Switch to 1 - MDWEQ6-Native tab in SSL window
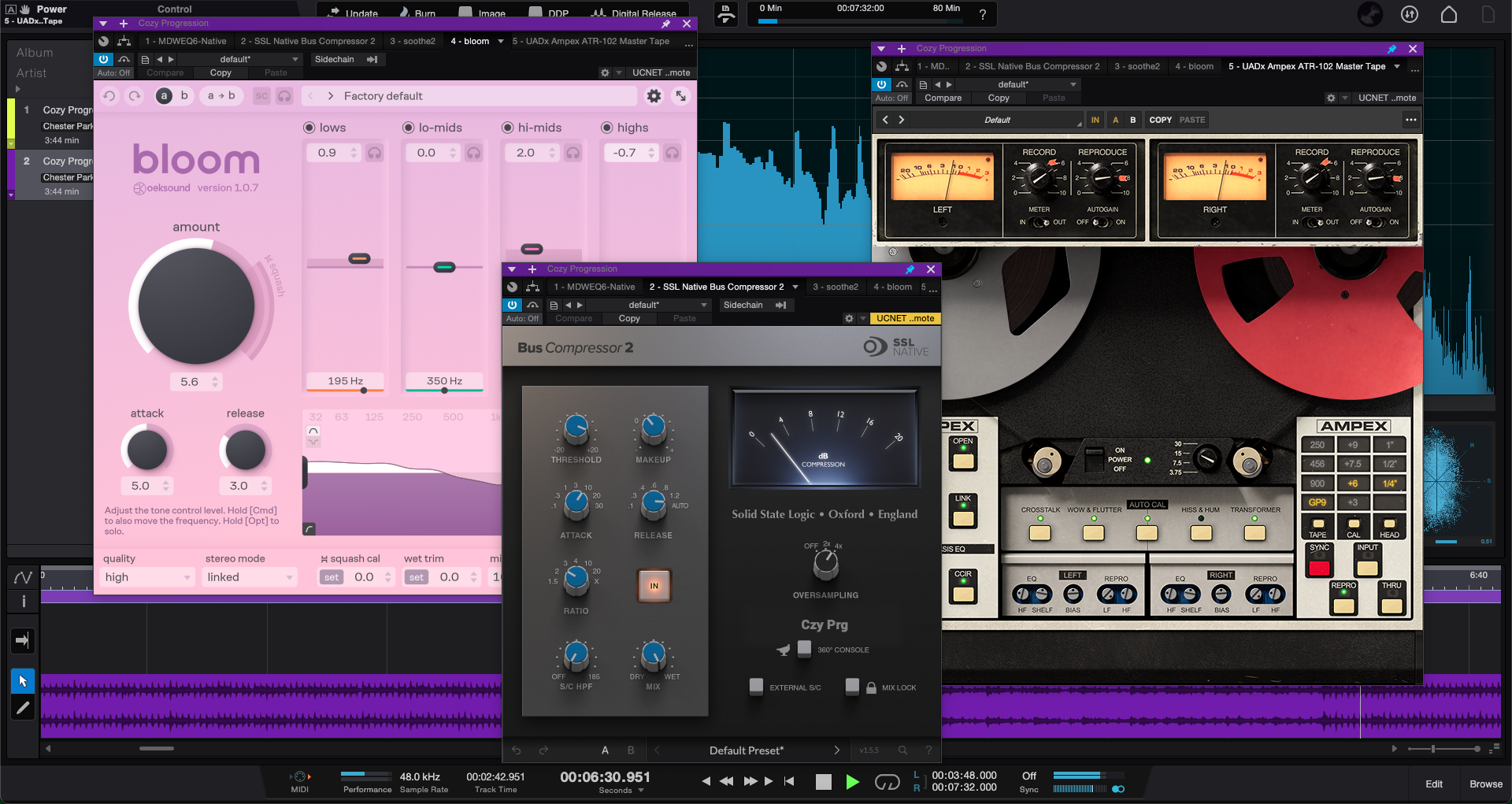 click(594, 287)
